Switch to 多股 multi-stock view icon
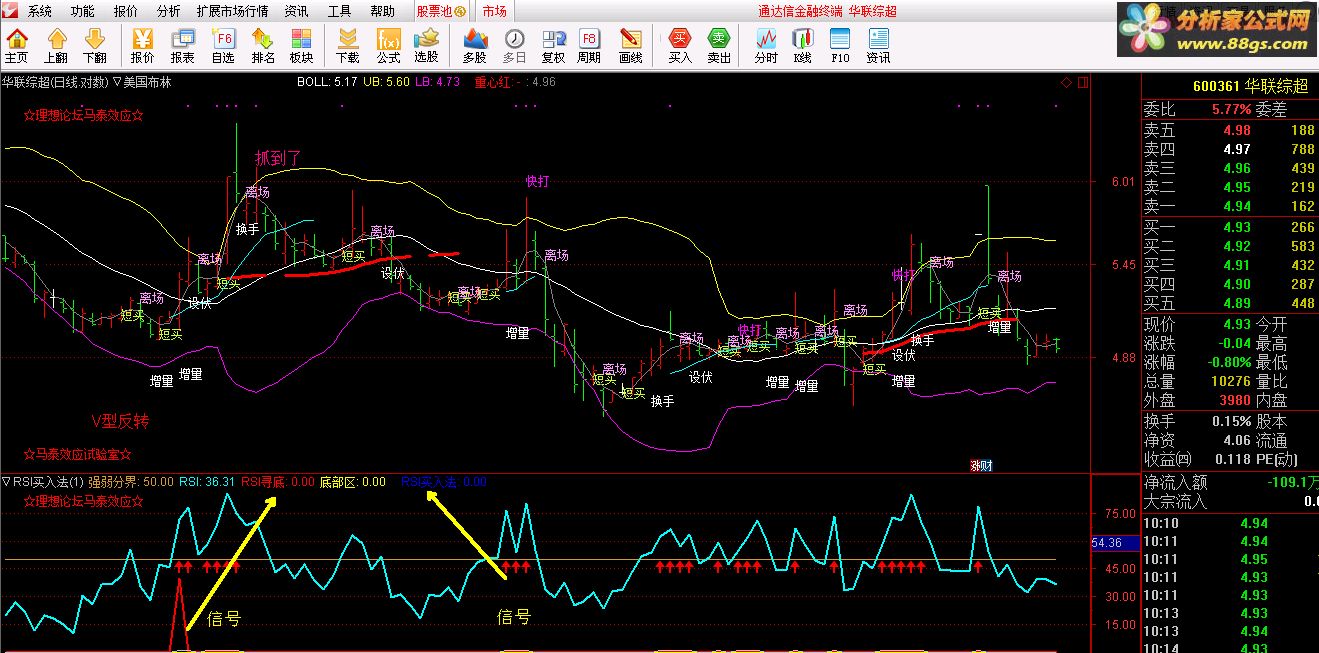1319x653 pixels. [474, 46]
